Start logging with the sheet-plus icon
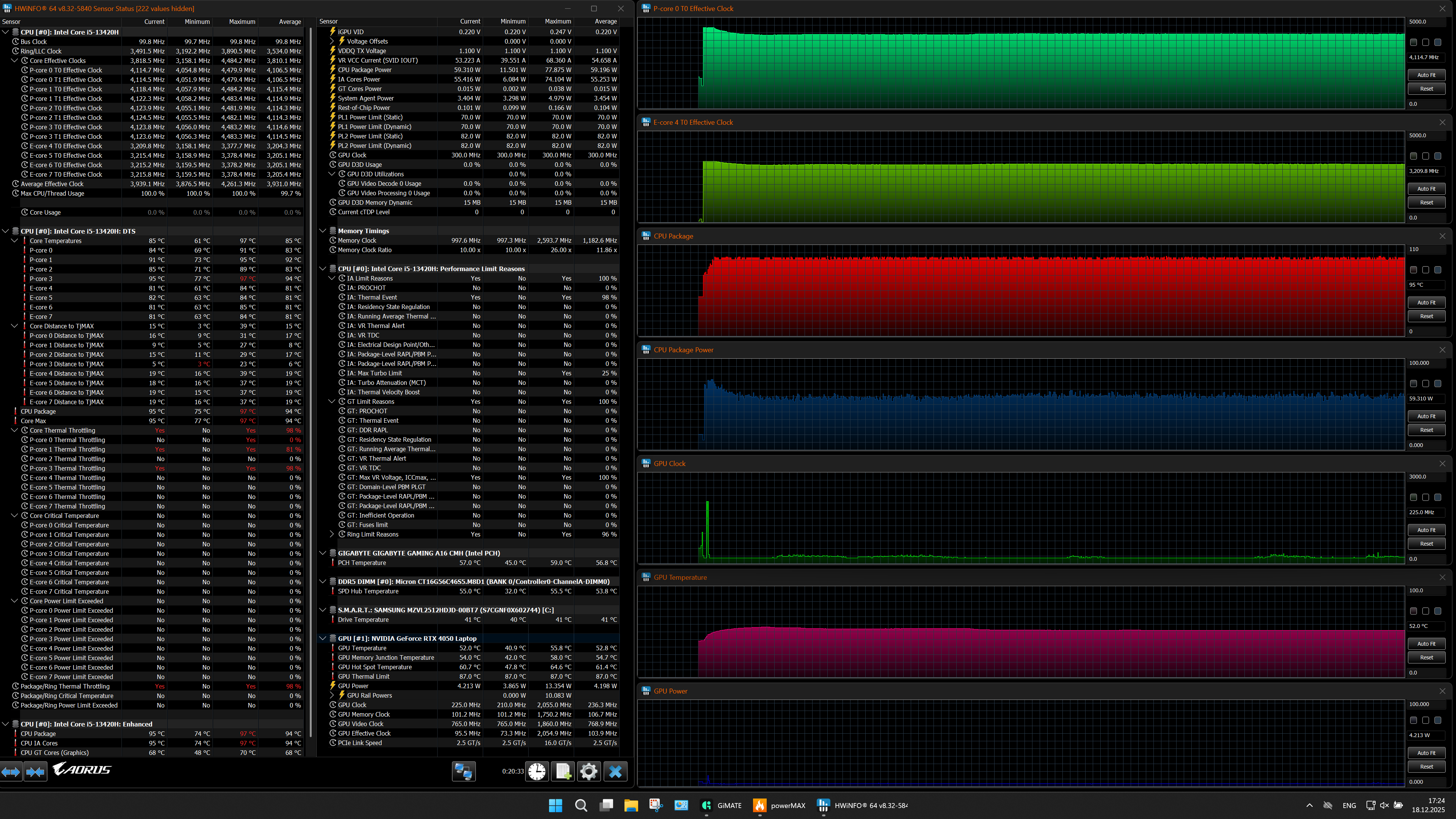Image resolution: width=1456 pixels, height=819 pixels. pos(563,772)
